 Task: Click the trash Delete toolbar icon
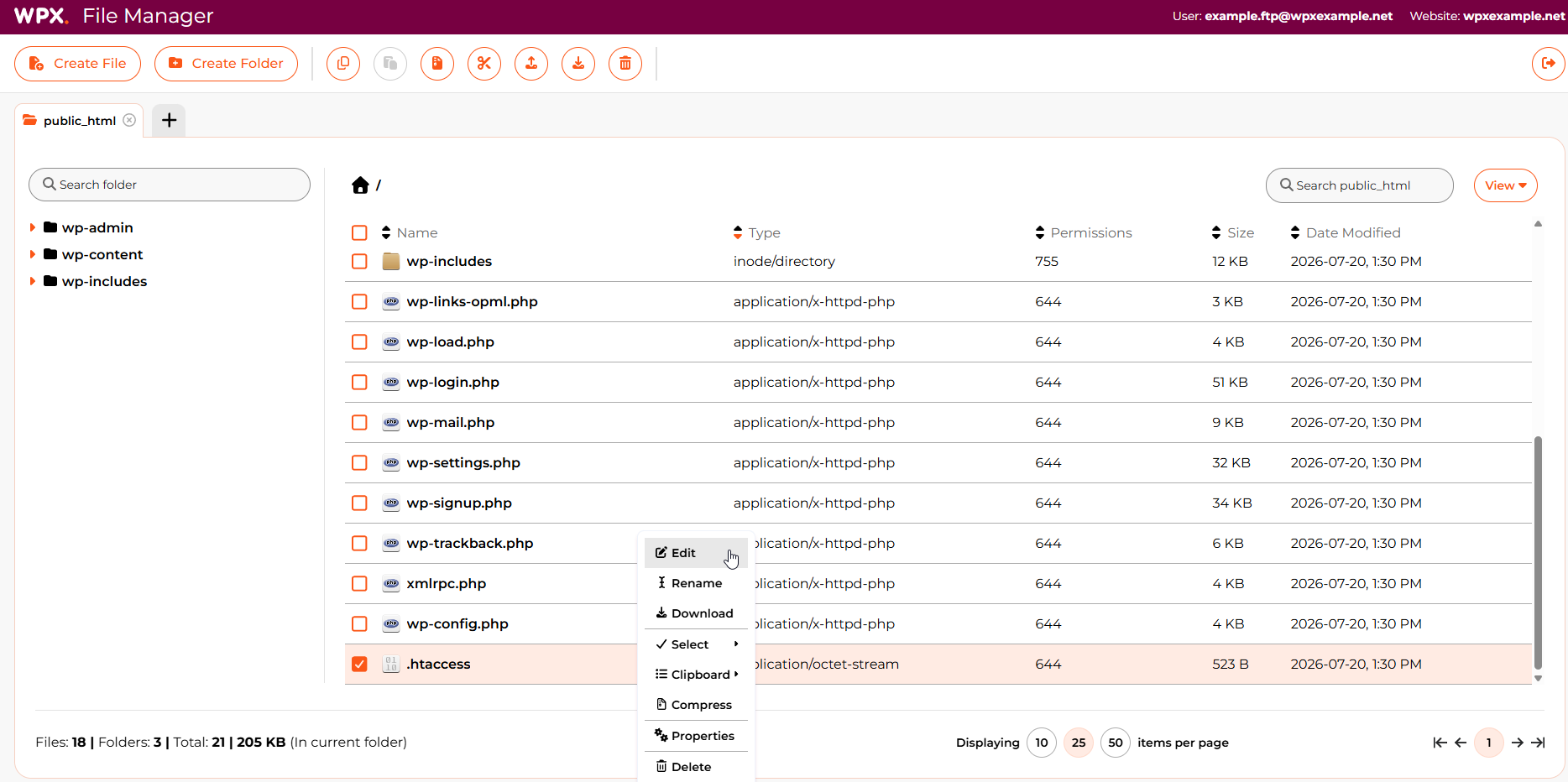(625, 64)
